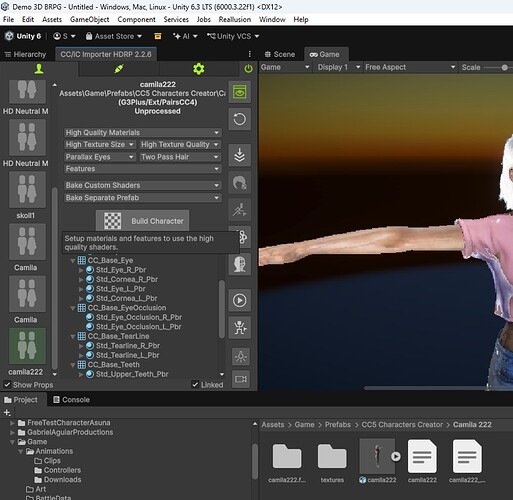Image resolution: width=513 pixels, height=500 pixels.
Task: Click the green power icon in importer panel
Action: [248, 69]
